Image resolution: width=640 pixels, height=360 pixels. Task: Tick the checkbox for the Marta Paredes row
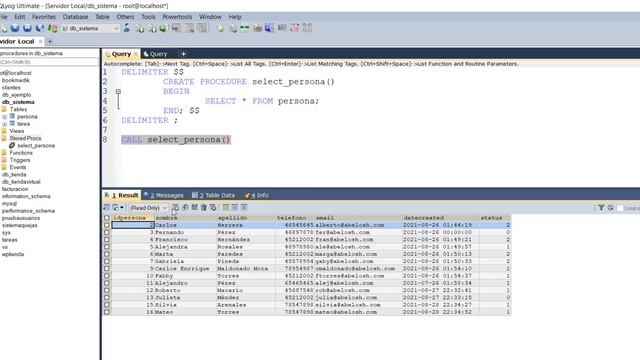click(107, 254)
